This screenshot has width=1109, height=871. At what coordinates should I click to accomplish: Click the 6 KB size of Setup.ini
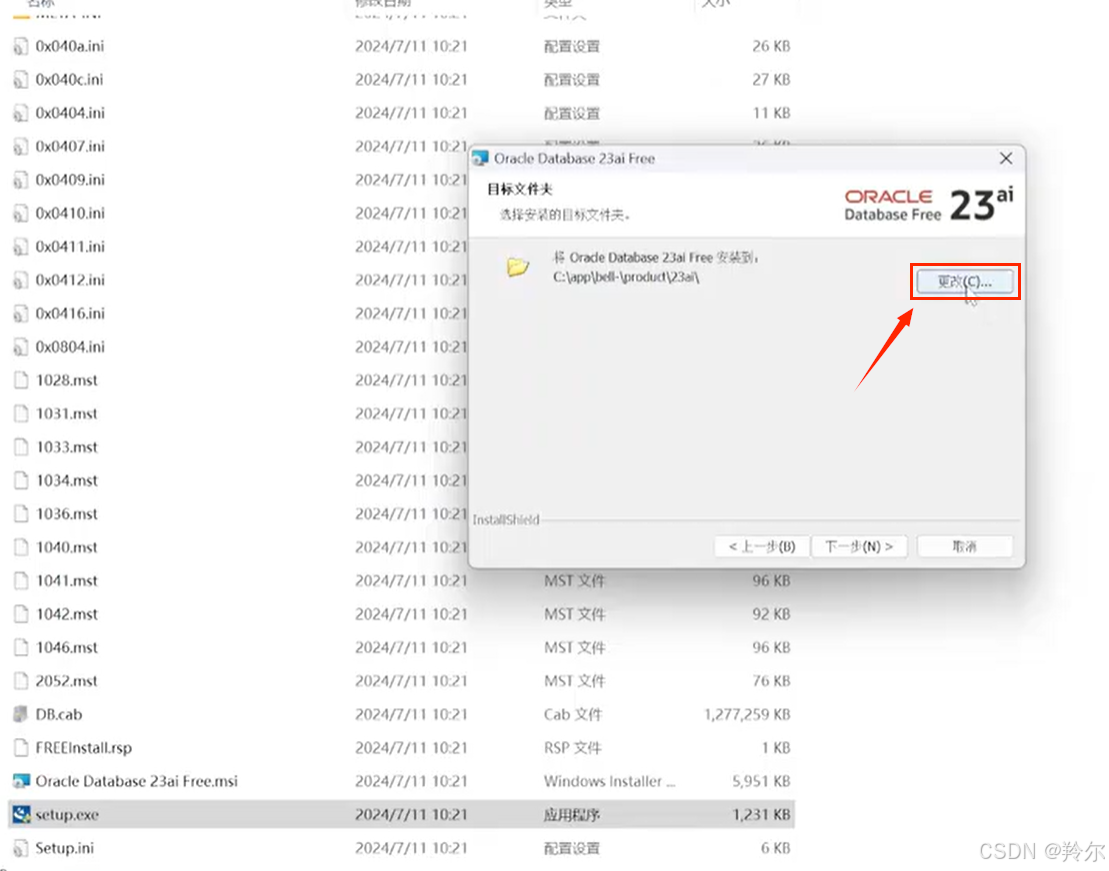pyautogui.click(x=776, y=848)
